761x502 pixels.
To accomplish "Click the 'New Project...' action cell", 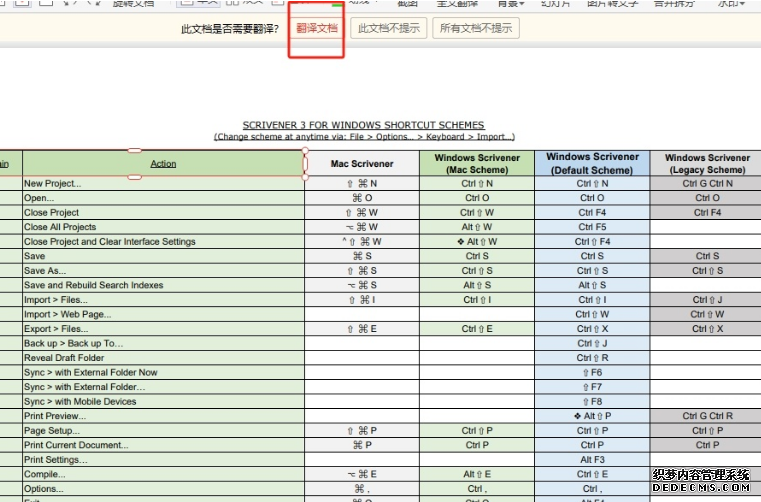I will coord(163,184).
